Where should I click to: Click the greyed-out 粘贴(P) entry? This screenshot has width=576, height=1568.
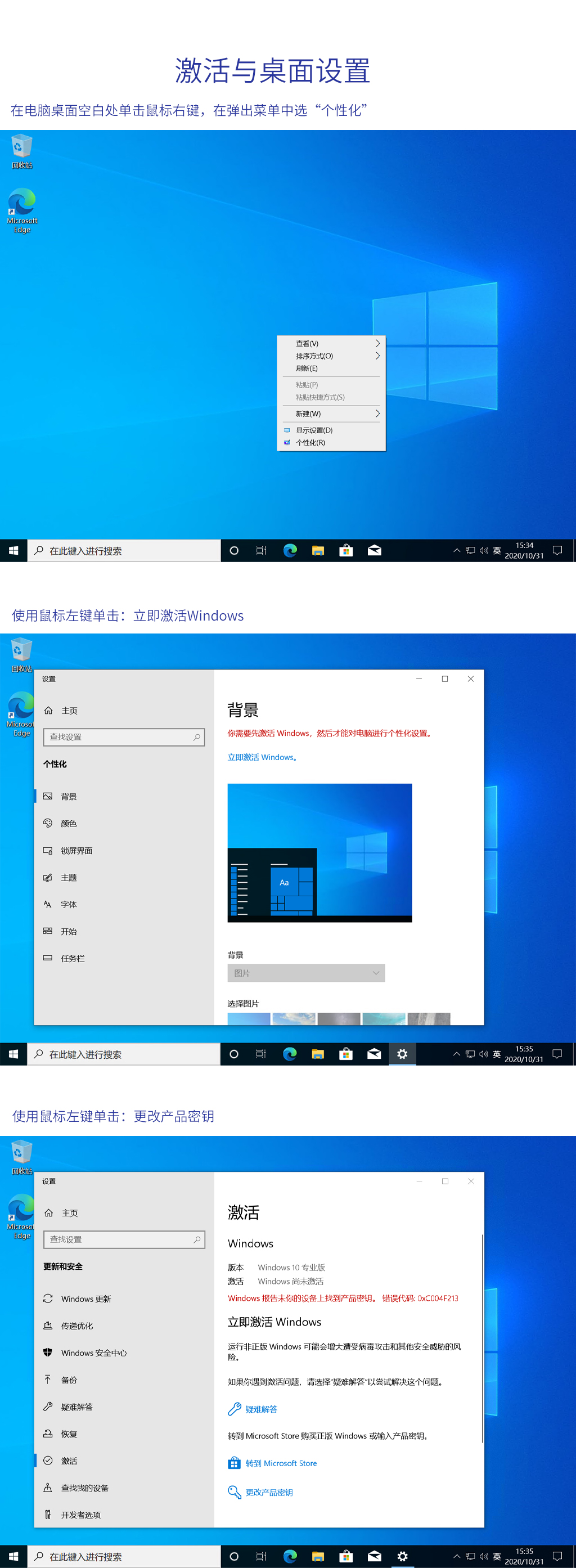coord(331,385)
